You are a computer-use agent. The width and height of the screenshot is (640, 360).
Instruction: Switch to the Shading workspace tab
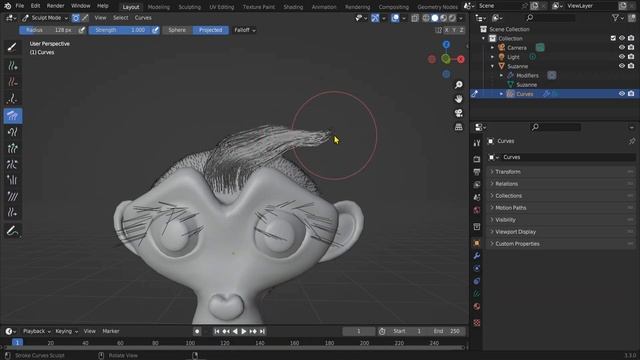293,7
